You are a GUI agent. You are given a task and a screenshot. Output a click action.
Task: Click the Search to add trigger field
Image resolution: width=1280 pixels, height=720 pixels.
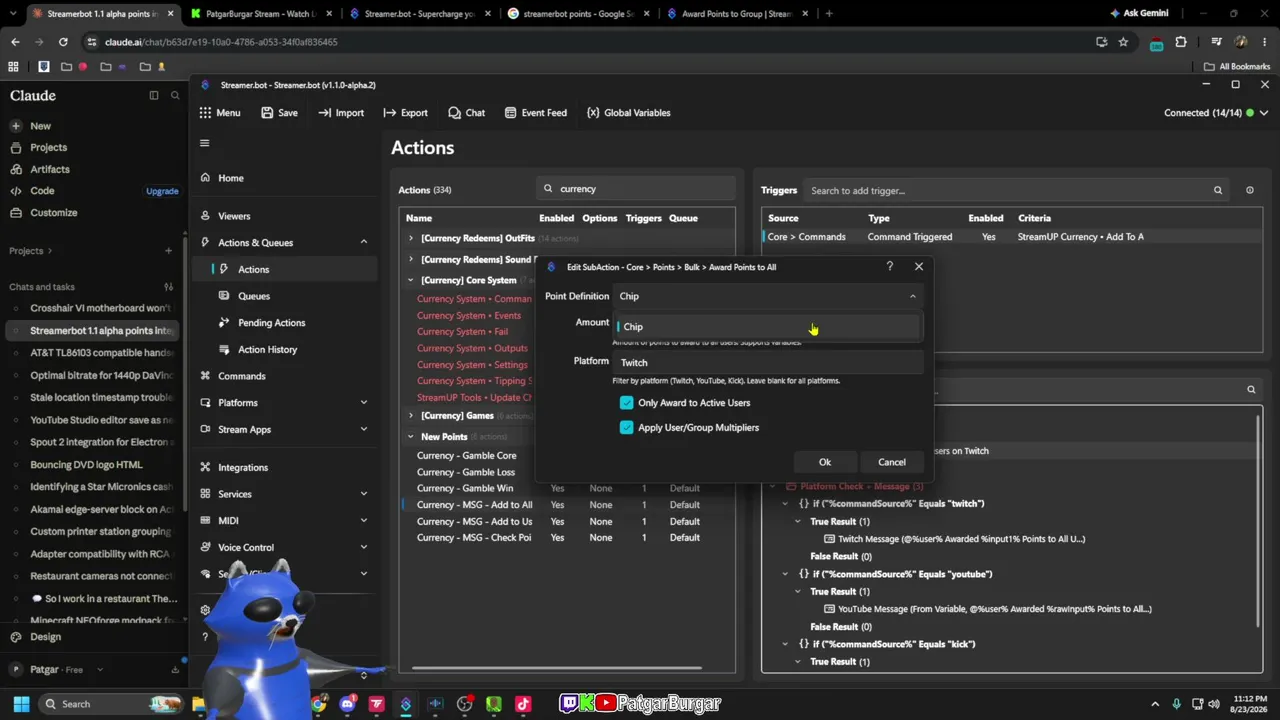[1018, 191]
